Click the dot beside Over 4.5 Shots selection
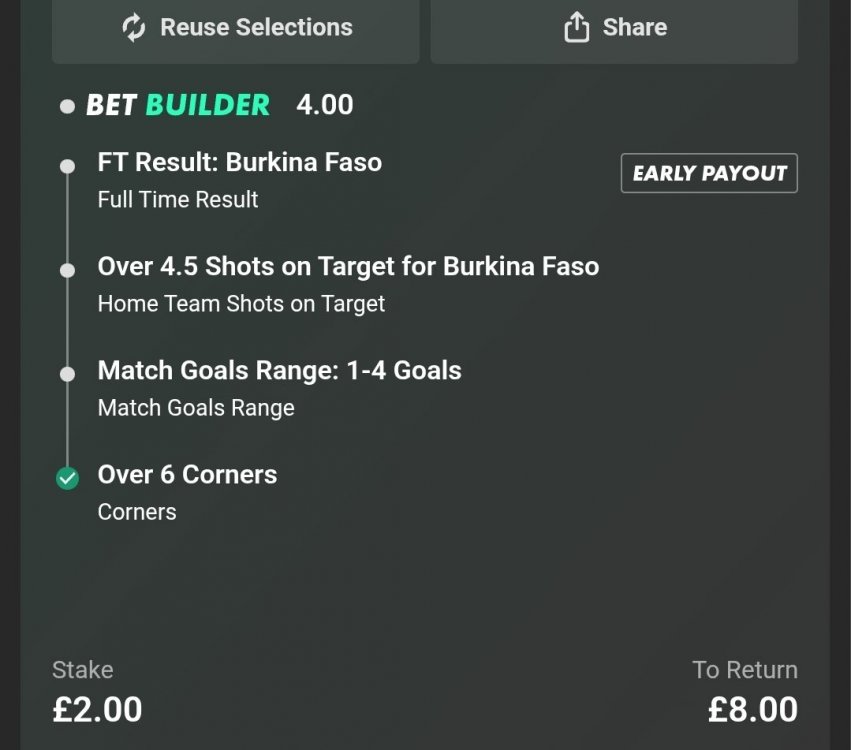This screenshot has width=851, height=750. coord(67,270)
